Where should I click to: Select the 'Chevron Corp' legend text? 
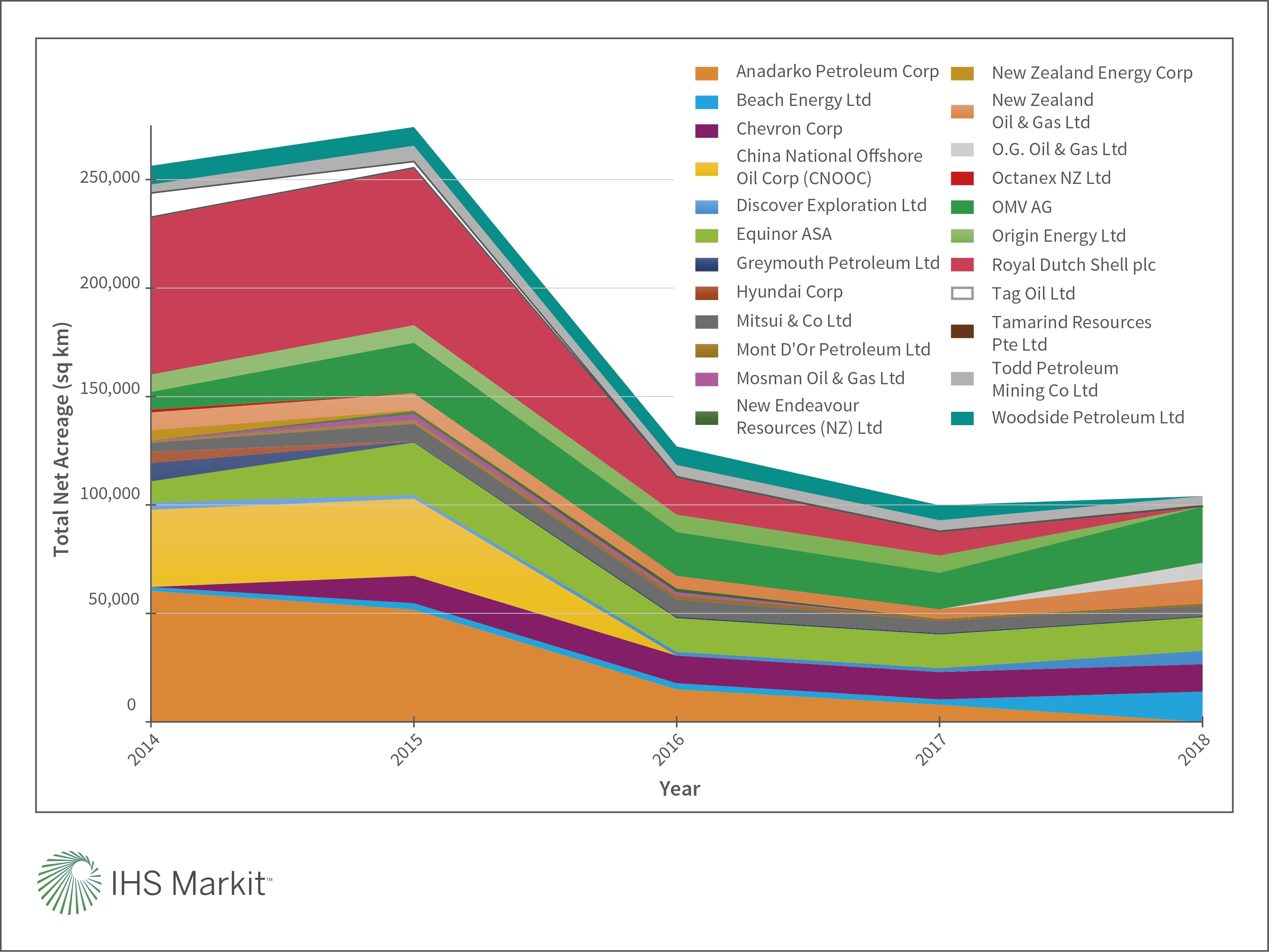(x=789, y=129)
